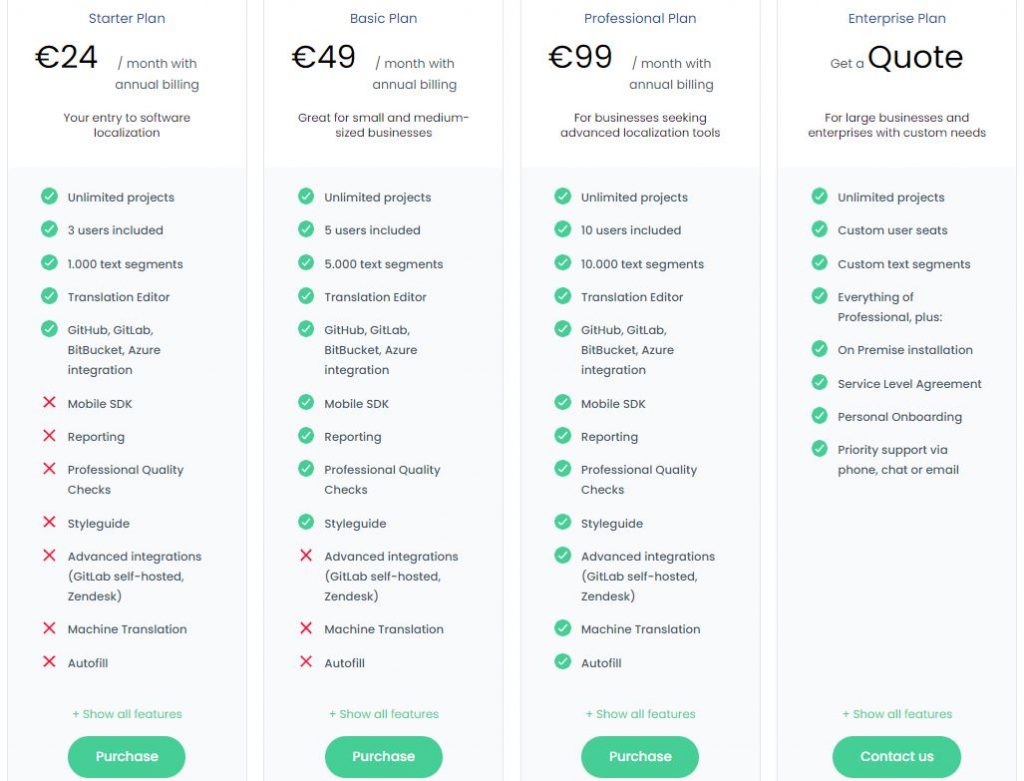
Task: Click the check icon next to Personal Onboarding
Action: [x=819, y=415]
